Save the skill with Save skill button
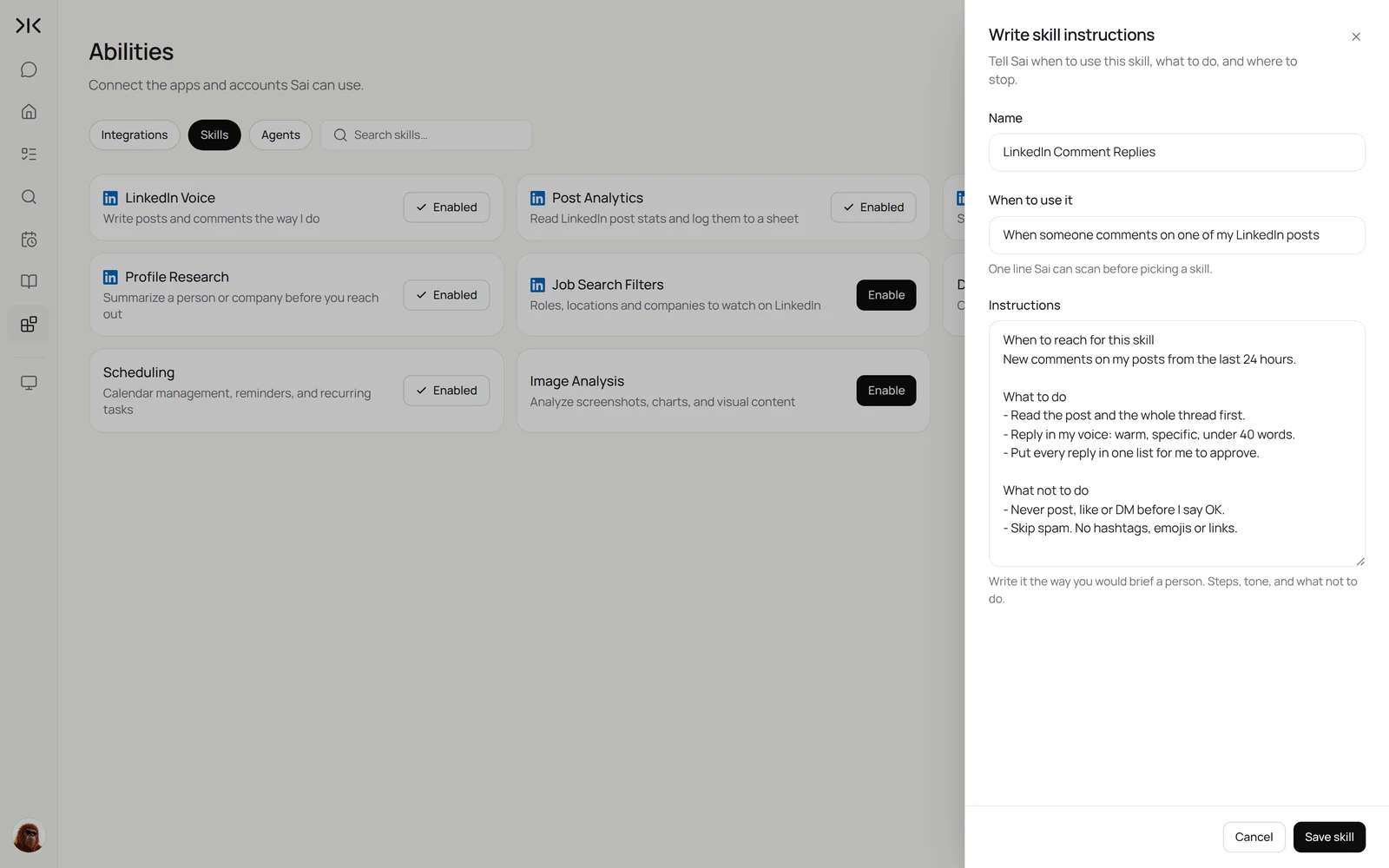 [x=1329, y=837]
